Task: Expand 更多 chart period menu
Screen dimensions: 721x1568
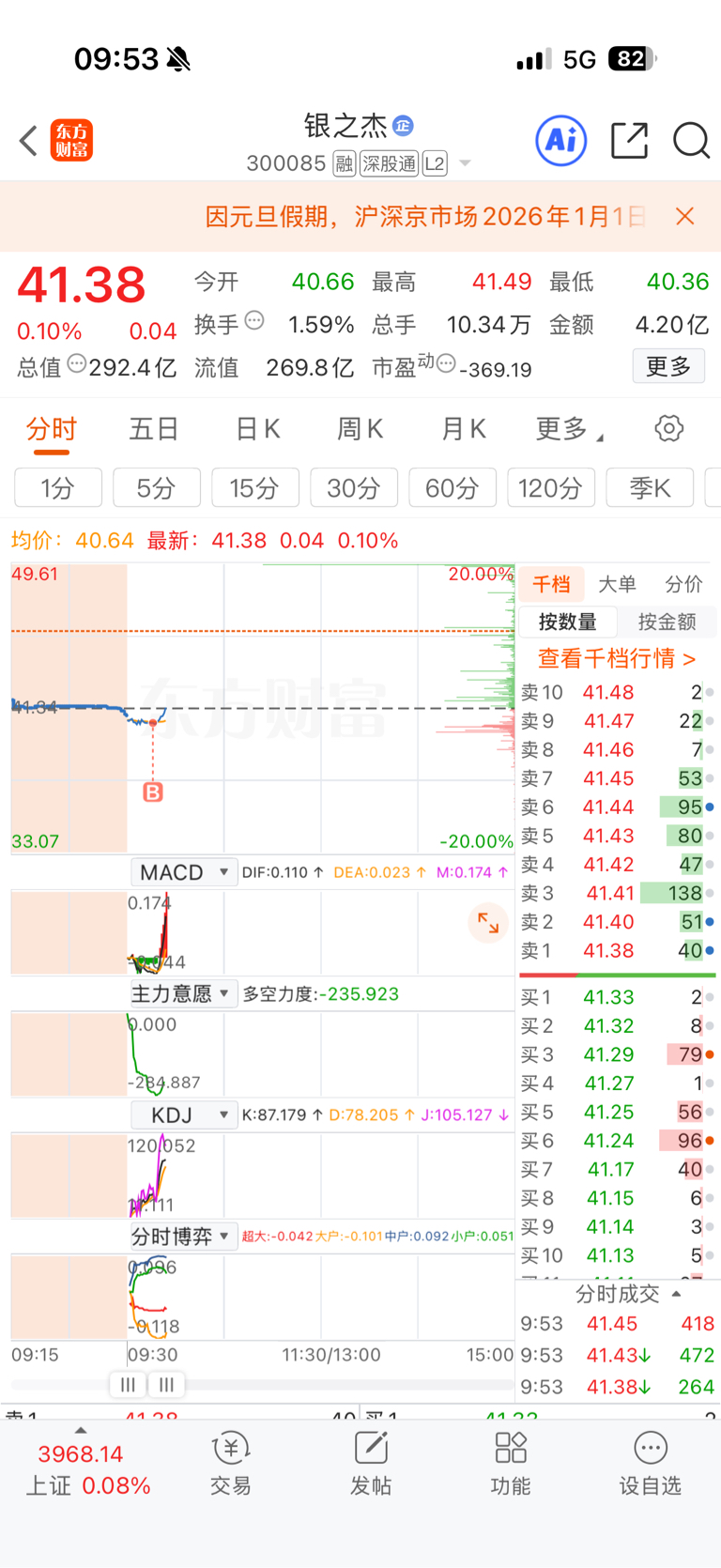Action: (x=569, y=430)
